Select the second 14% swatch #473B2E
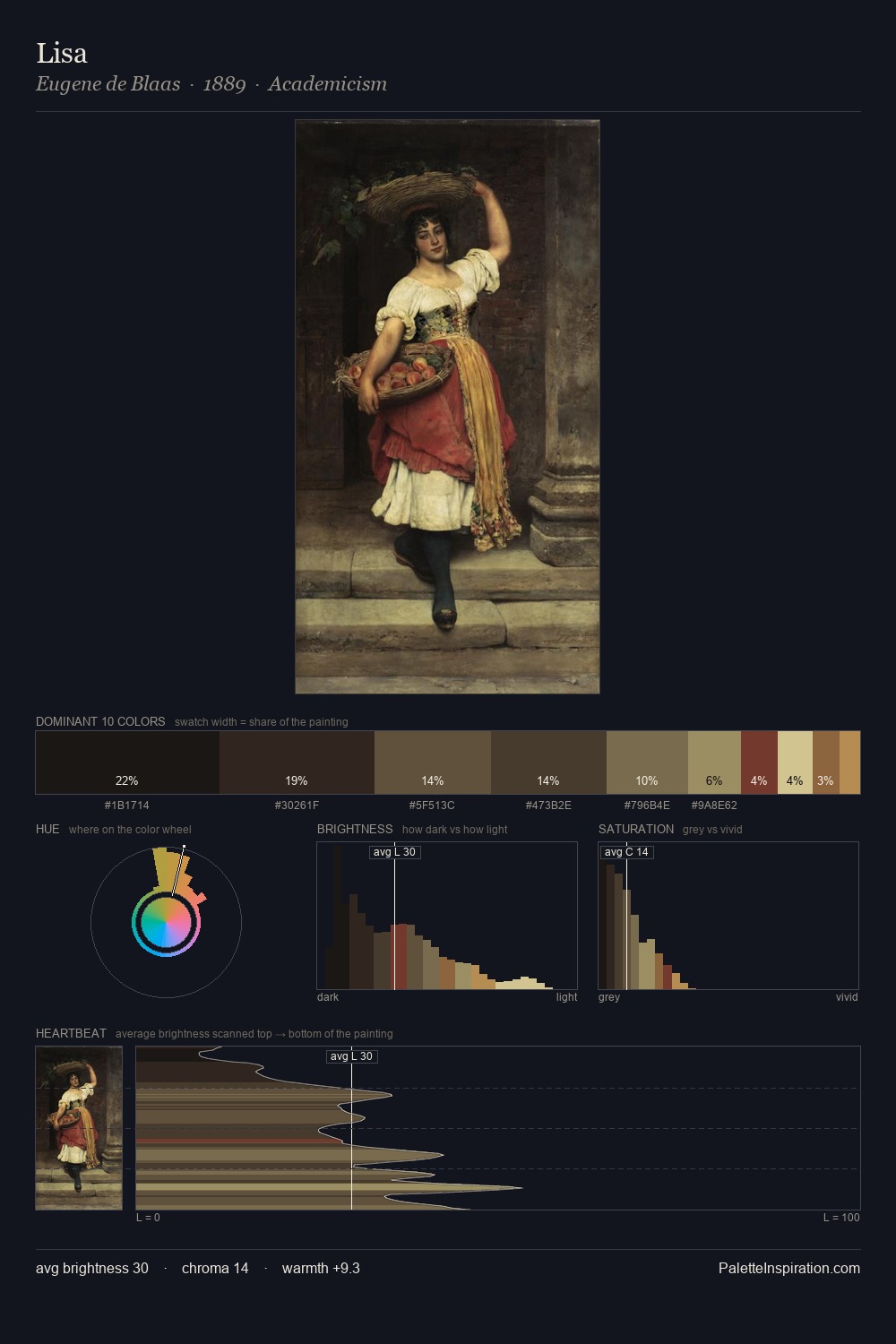 tap(548, 762)
